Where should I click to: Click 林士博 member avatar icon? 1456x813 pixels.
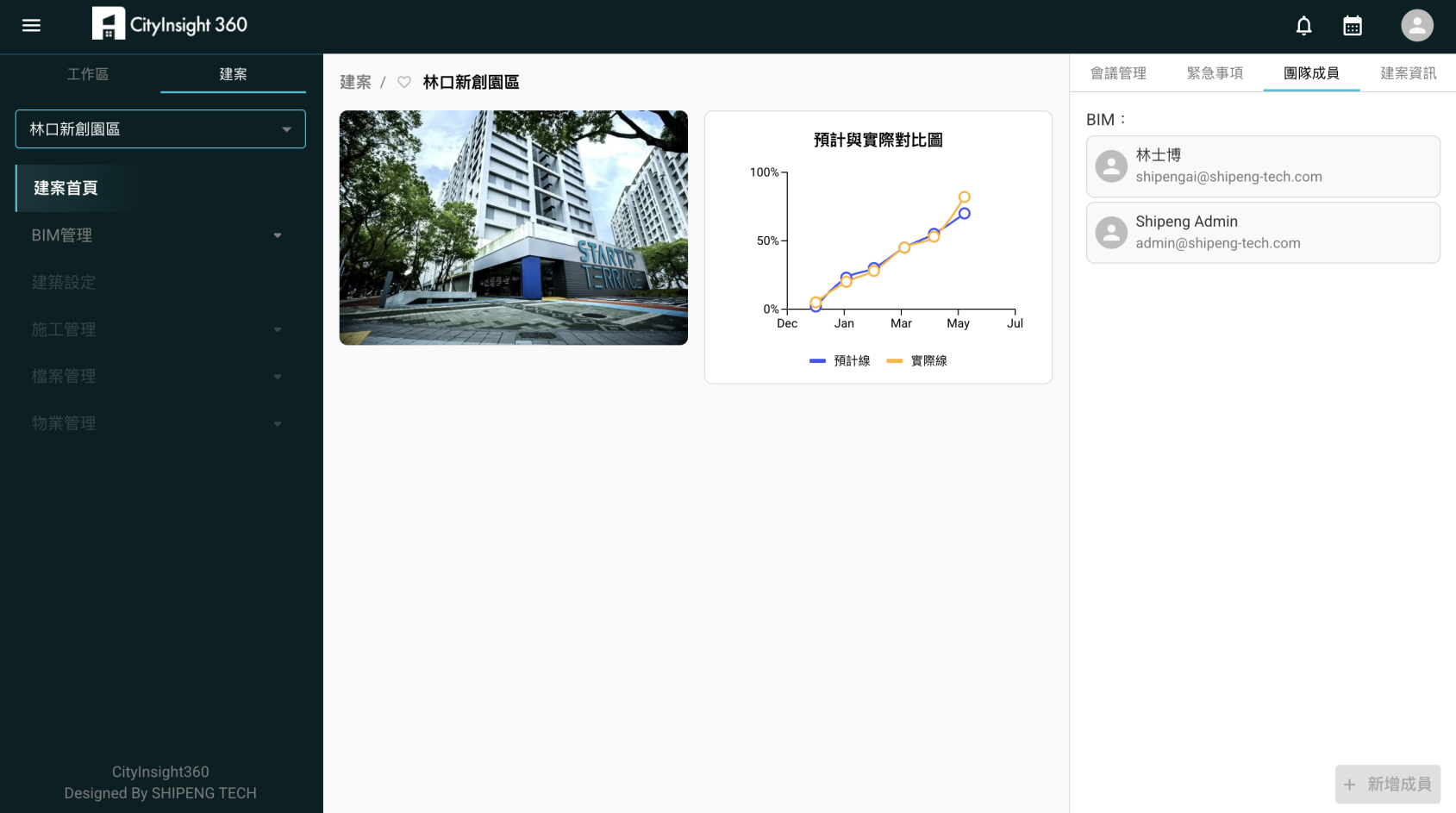pos(1111,166)
